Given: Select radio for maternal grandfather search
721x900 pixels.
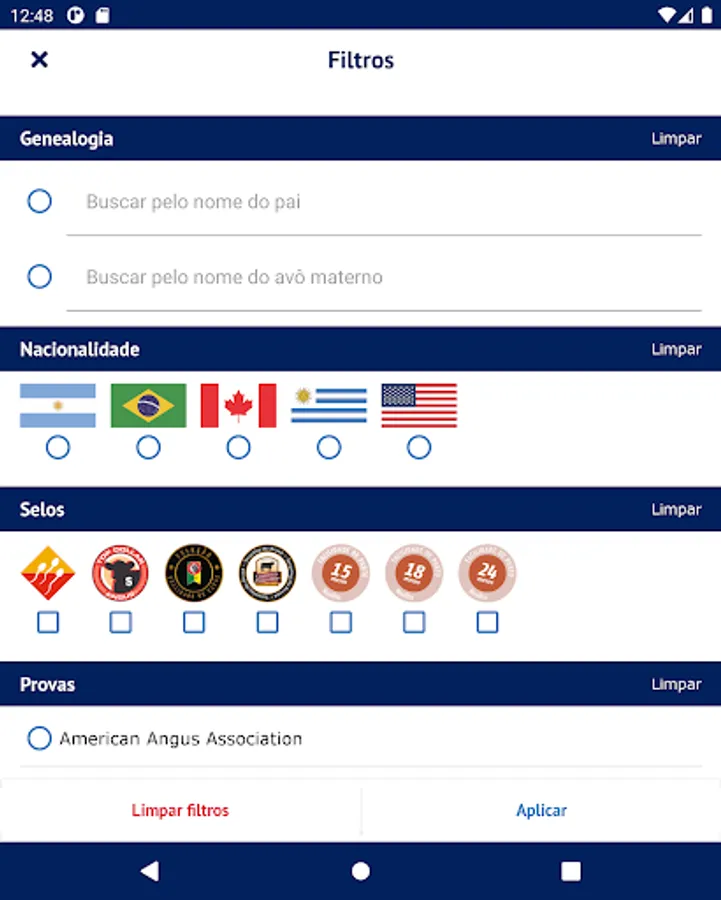Looking at the screenshot, I should tap(39, 276).
